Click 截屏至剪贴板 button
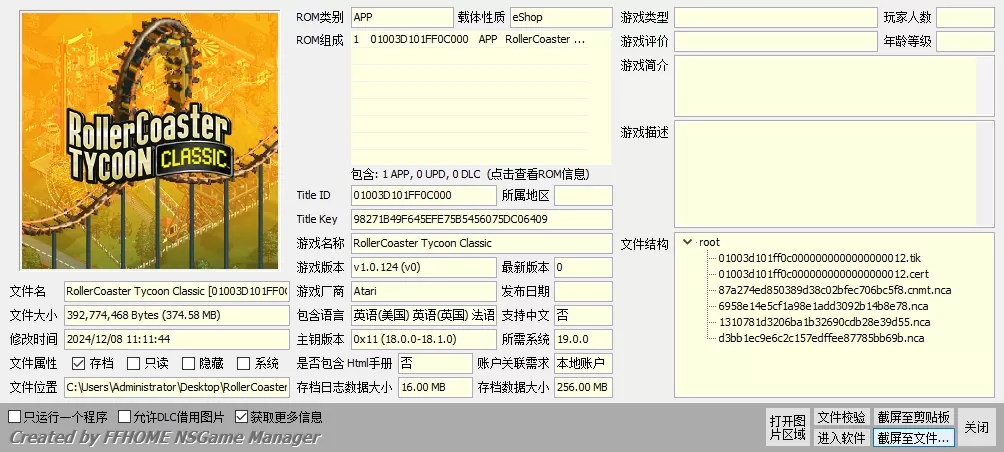Screen dimensions: 1004x452 point(914,417)
